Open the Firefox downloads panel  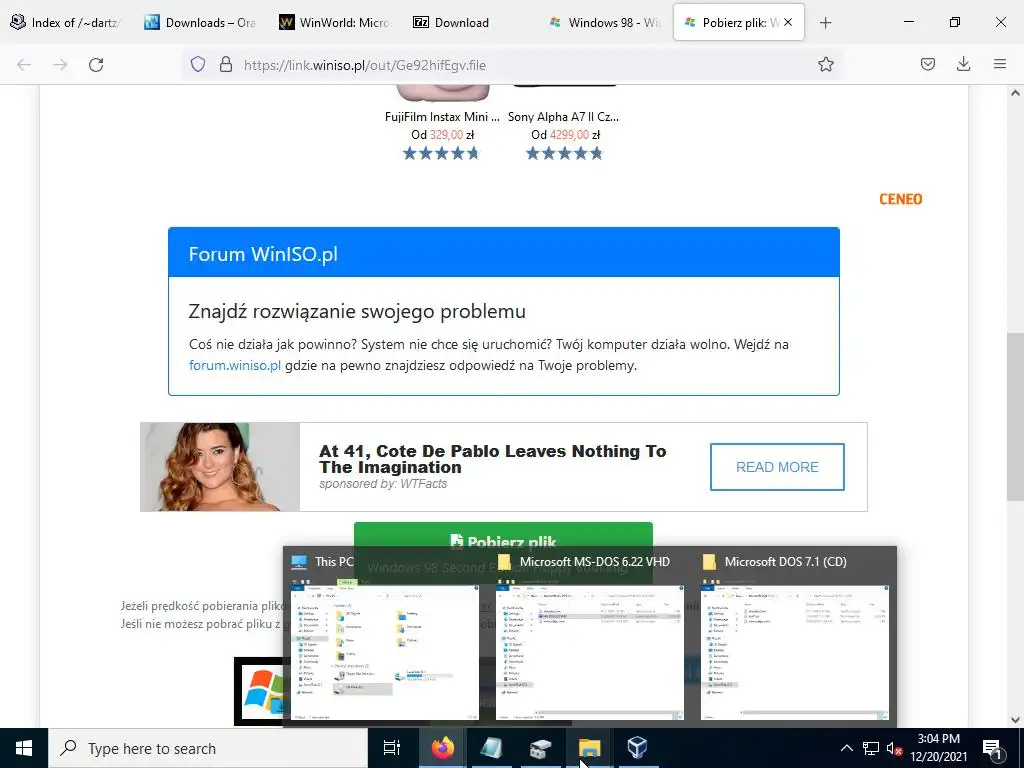[x=963, y=64]
